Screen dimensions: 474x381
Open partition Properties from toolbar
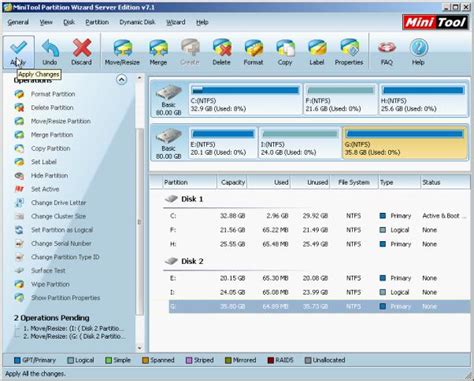point(349,52)
